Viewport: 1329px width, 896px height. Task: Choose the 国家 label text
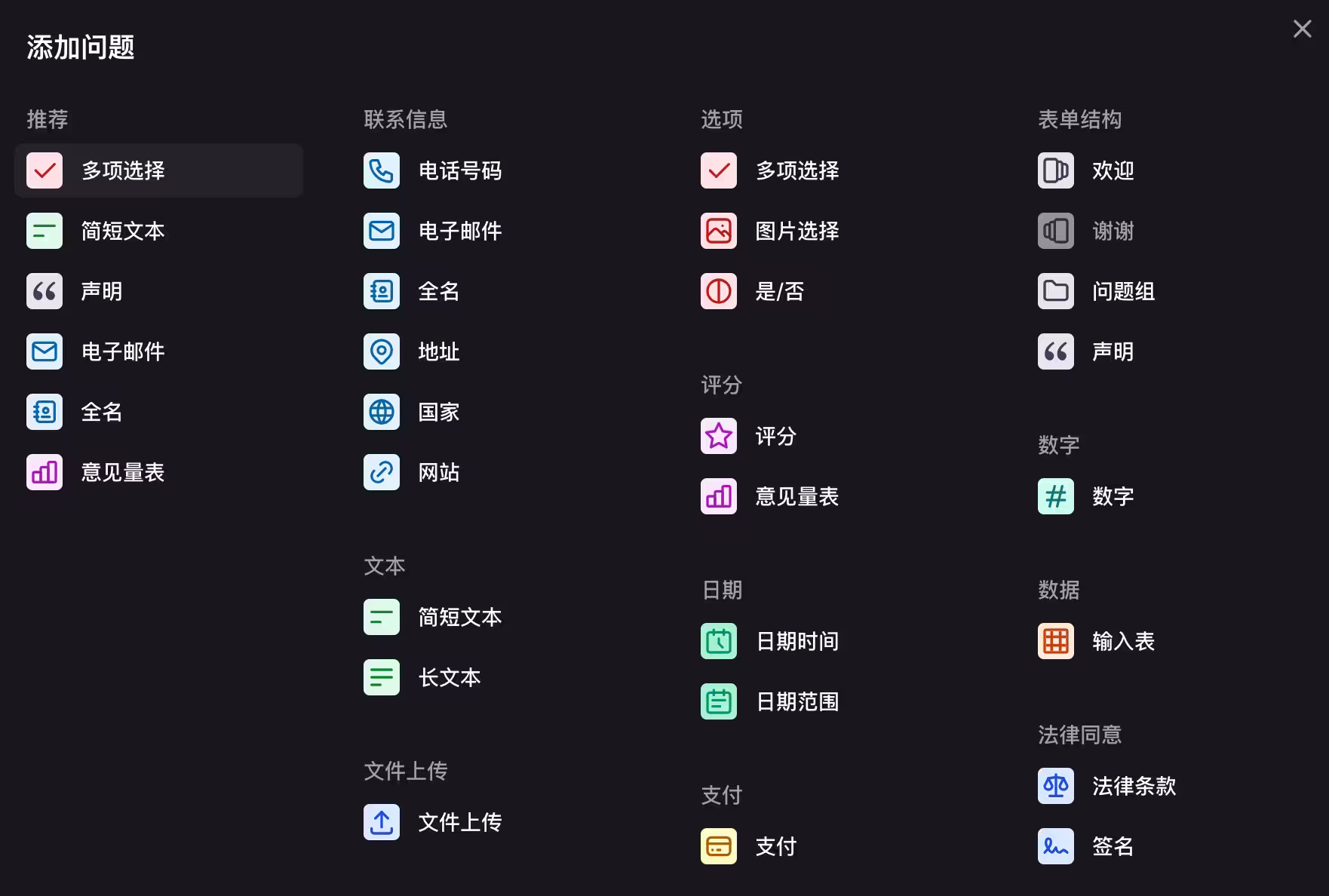tap(439, 413)
